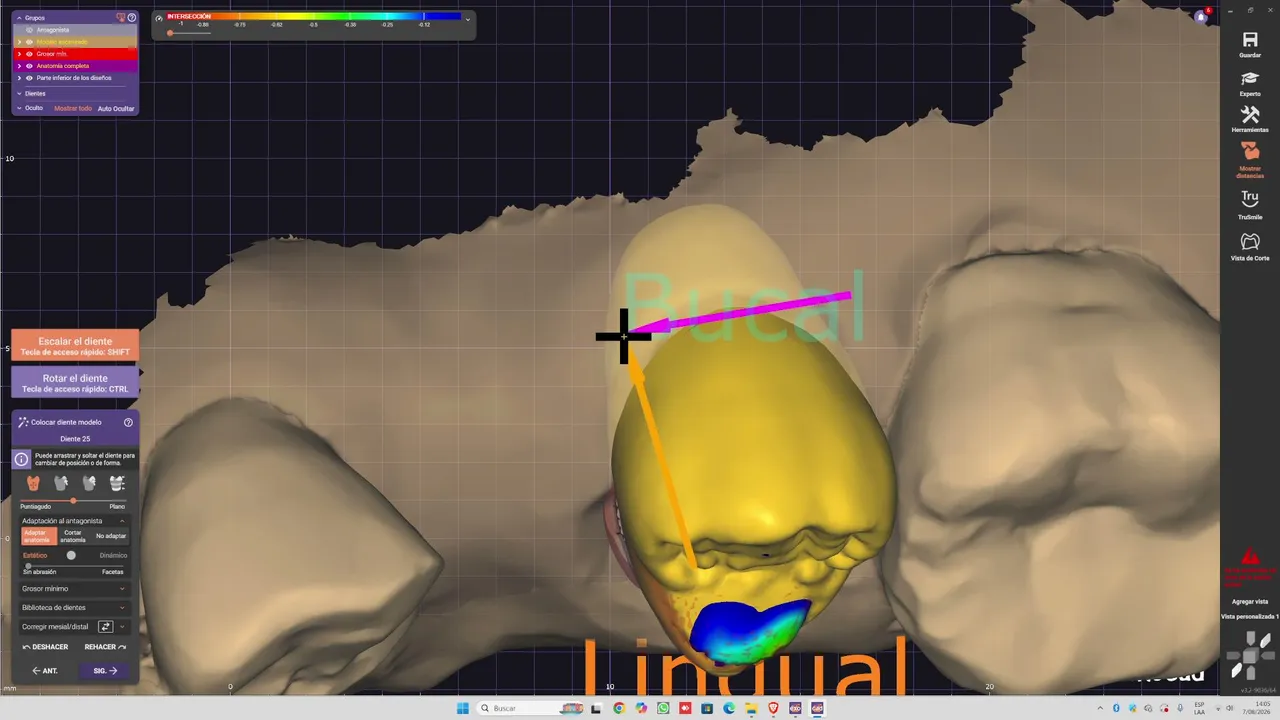
Task: Click the taskbar clock and date
Action: point(1254,708)
